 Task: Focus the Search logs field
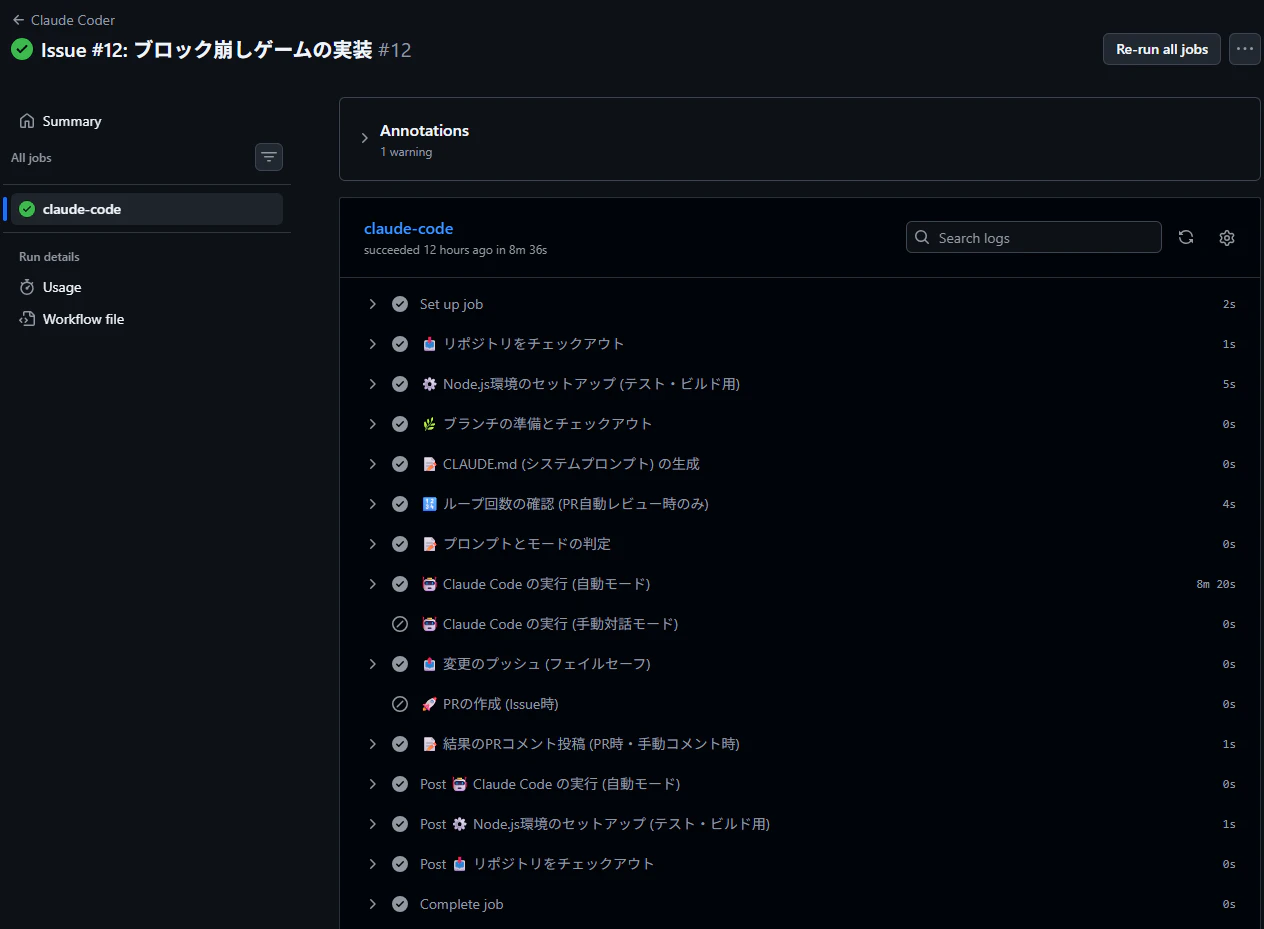point(1034,237)
